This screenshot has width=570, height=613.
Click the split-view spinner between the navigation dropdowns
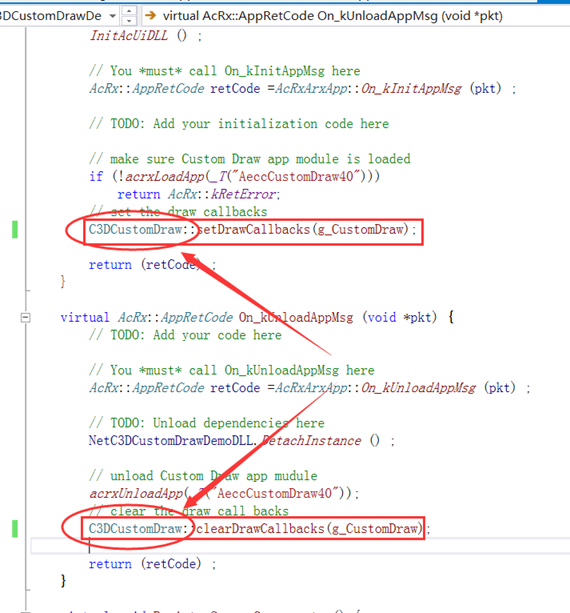[x=129, y=16]
